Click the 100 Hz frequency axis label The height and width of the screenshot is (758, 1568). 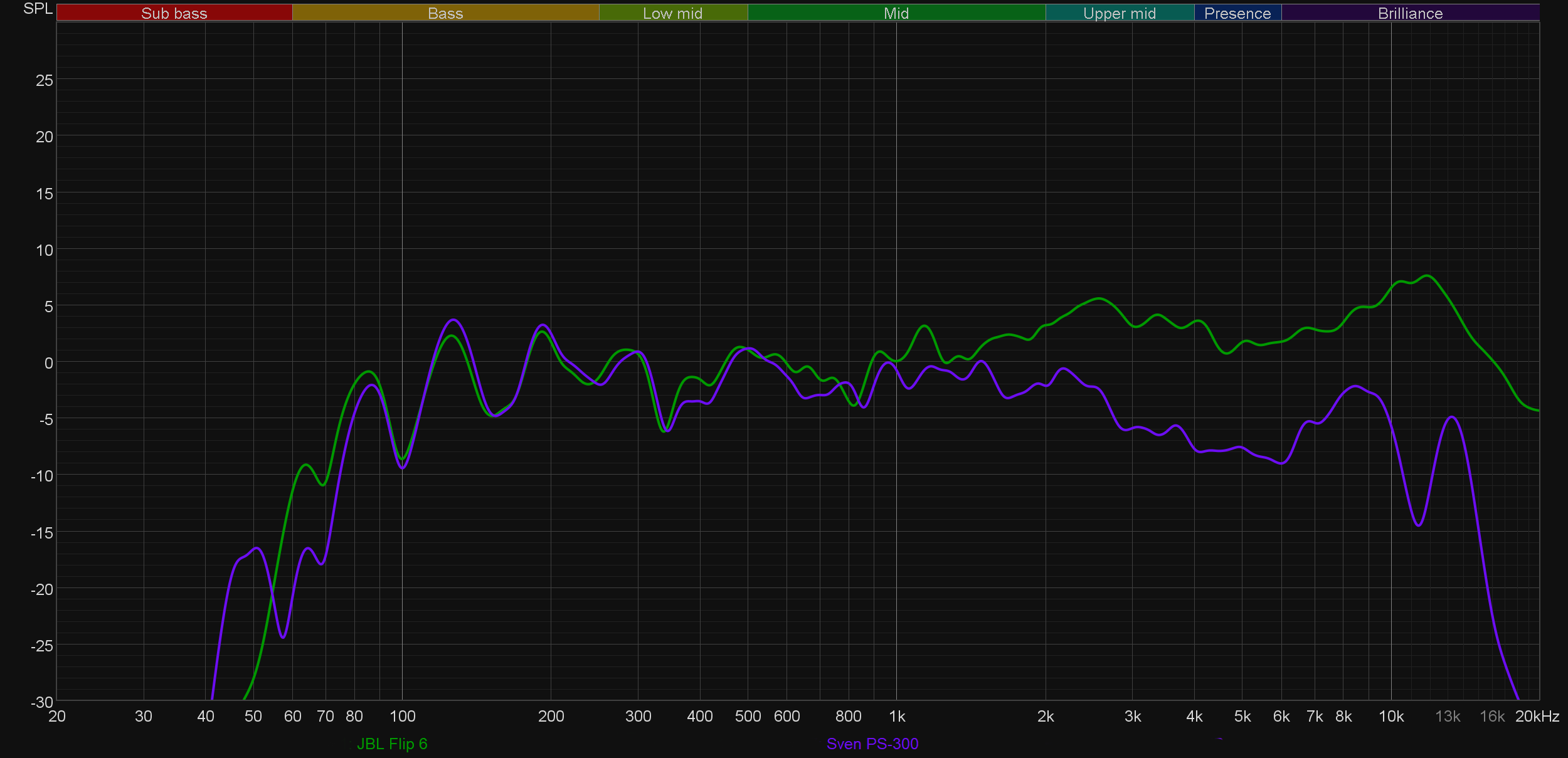[402, 716]
